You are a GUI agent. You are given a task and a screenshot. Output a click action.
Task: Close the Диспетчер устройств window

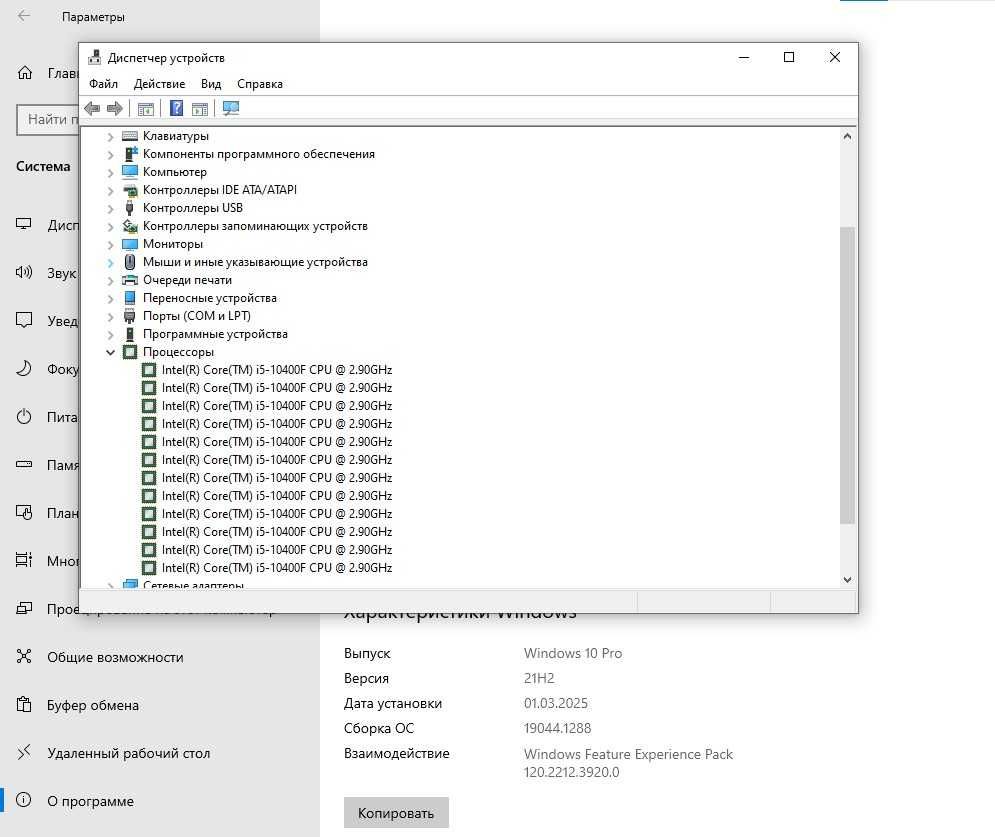pos(835,58)
